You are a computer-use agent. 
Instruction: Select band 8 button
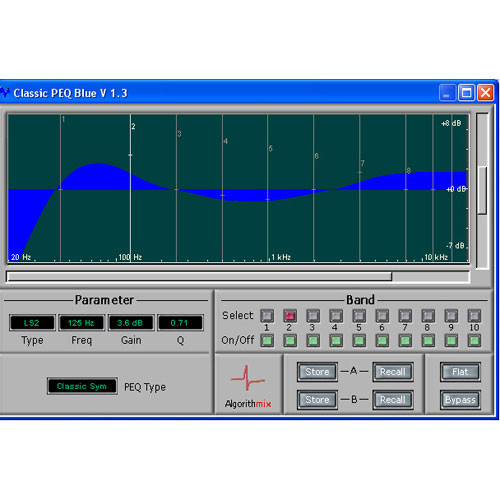click(x=428, y=315)
